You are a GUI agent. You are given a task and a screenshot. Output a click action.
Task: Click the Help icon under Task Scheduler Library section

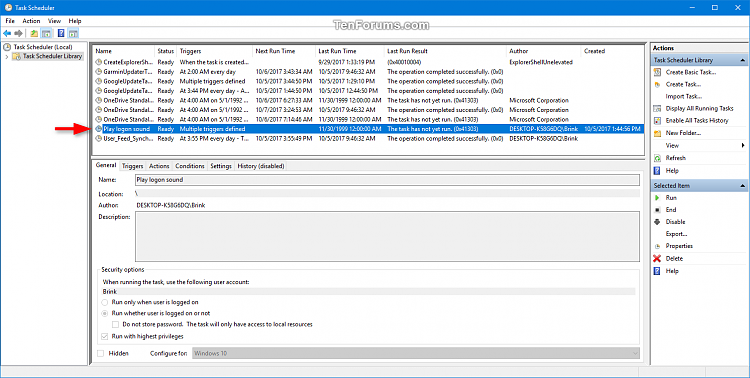coord(657,170)
